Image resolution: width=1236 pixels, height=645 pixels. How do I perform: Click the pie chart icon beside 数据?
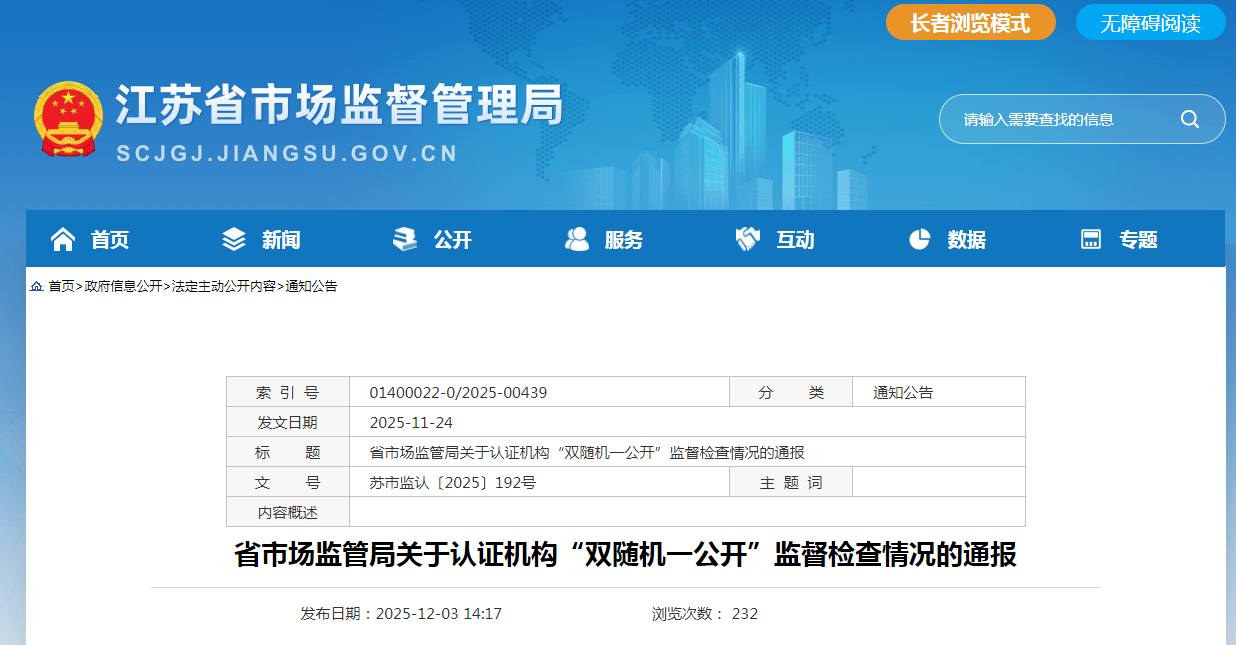(920, 239)
